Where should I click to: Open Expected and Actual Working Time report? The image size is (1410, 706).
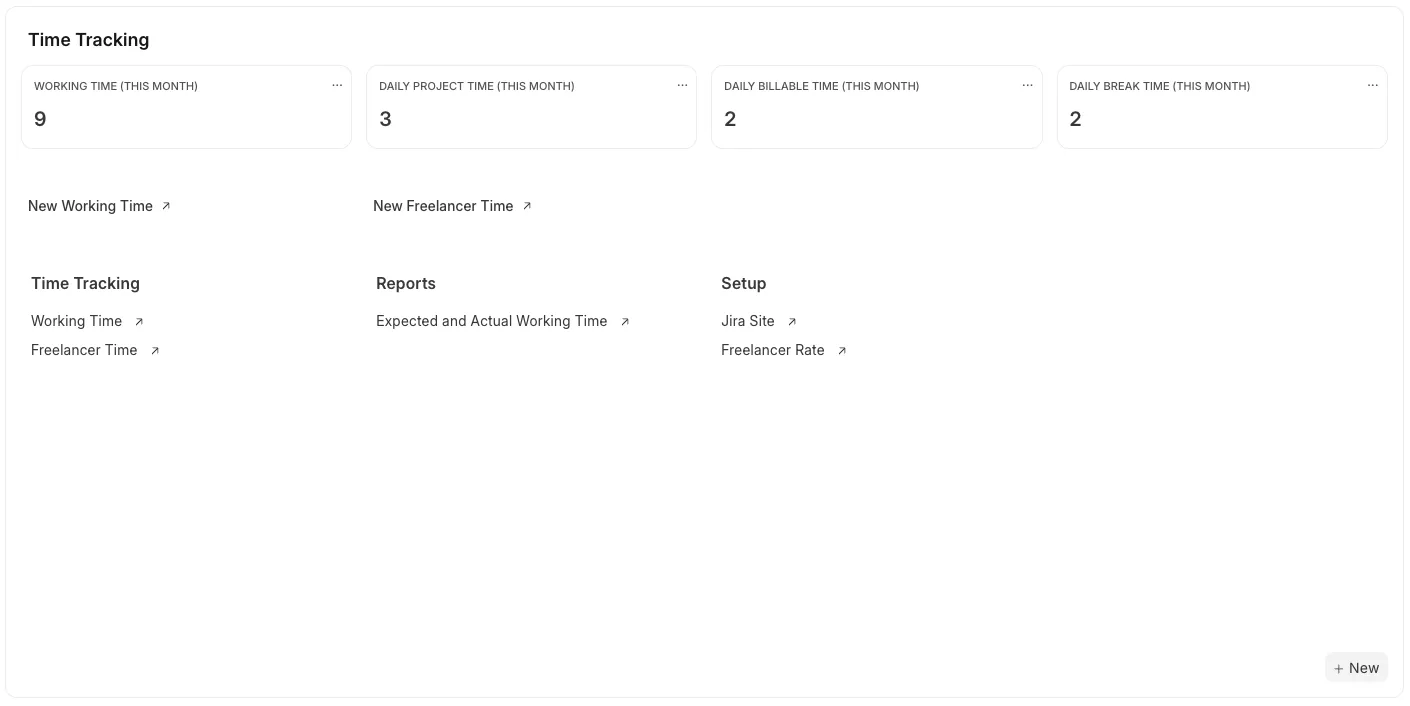click(x=491, y=321)
